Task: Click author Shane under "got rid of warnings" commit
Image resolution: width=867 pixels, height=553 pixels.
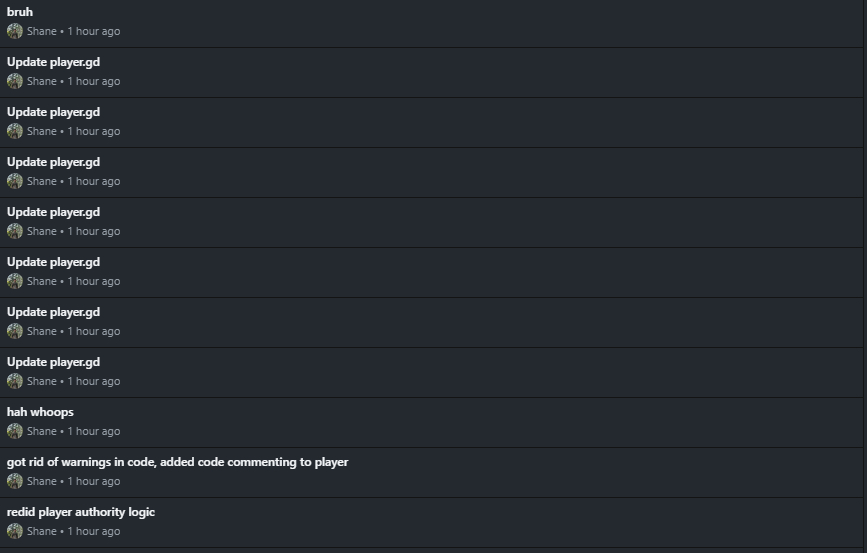Action: 42,481
